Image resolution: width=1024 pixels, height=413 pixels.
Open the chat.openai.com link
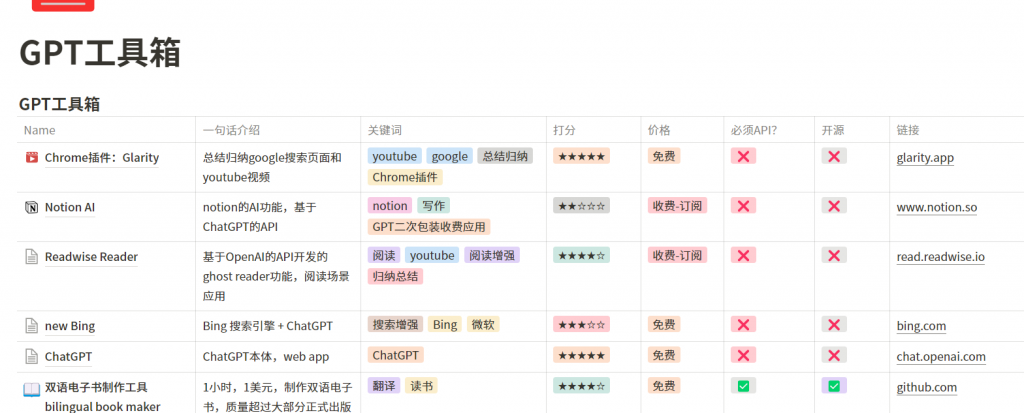941,357
